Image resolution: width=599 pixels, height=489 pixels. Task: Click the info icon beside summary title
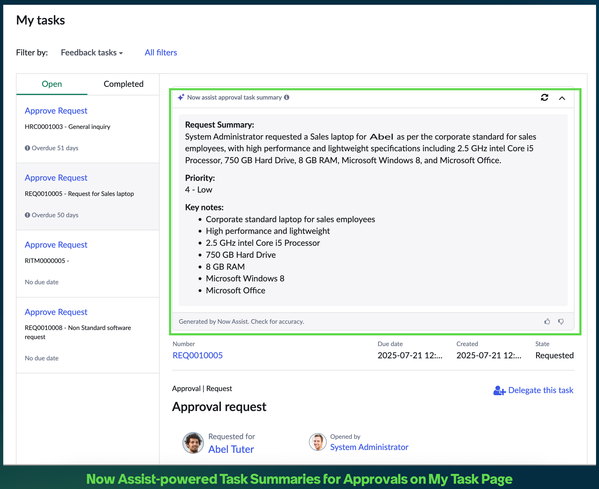click(x=287, y=97)
